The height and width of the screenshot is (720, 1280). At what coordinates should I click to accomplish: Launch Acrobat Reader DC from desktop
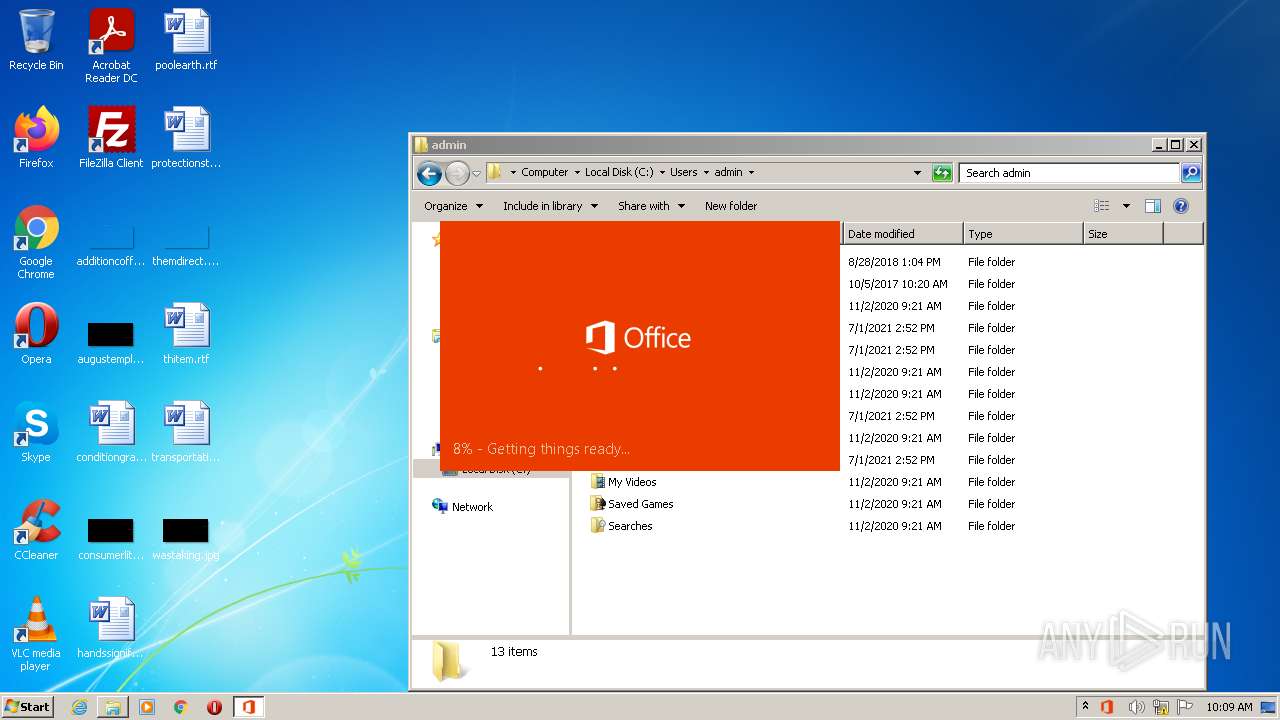tap(111, 46)
